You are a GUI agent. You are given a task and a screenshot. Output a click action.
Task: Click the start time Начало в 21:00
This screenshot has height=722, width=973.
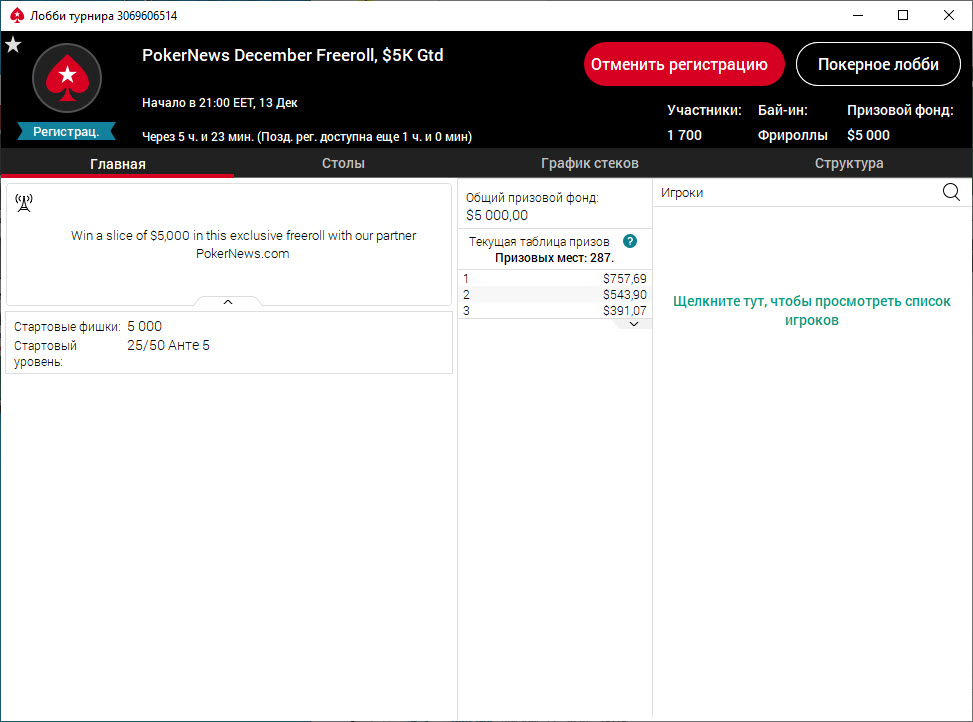pyautogui.click(x=220, y=103)
